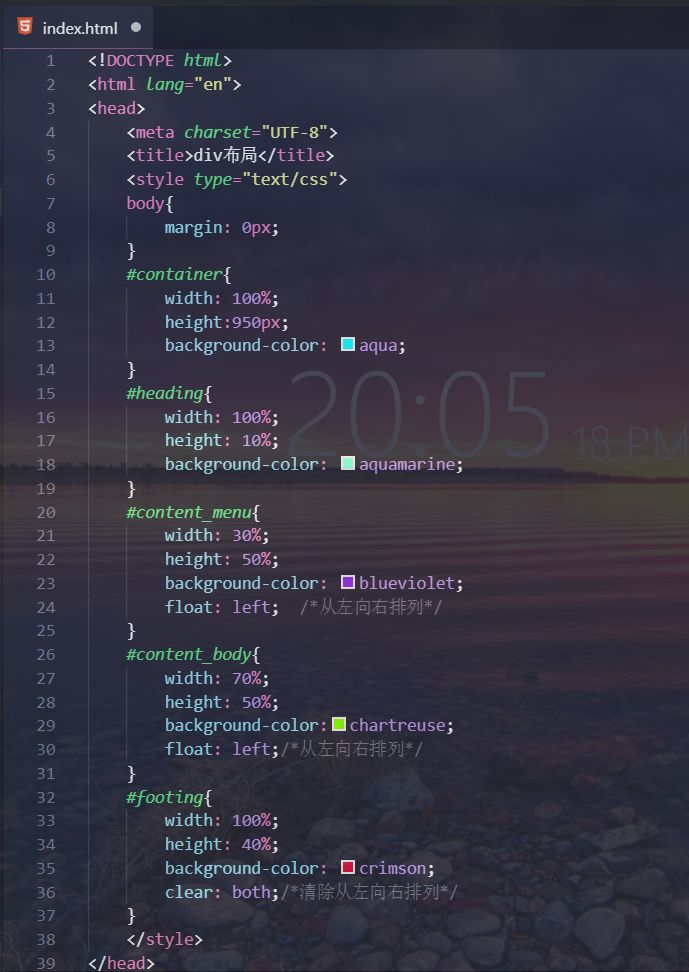Click the blueviolet color swatch
Image resolution: width=689 pixels, height=972 pixels.
pyautogui.click(x=348, y=583)
